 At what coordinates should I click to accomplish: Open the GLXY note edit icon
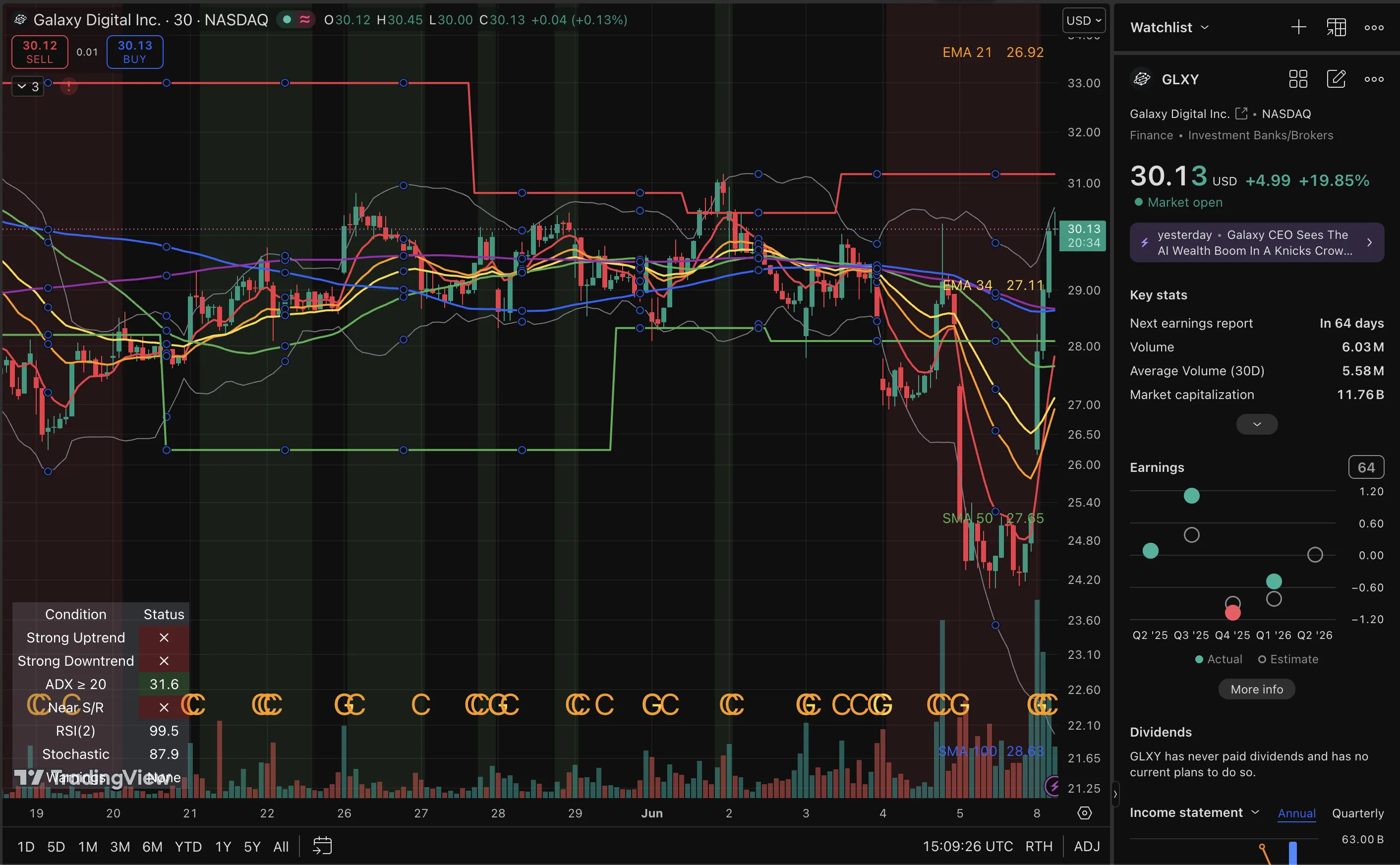coord(1336,79)
